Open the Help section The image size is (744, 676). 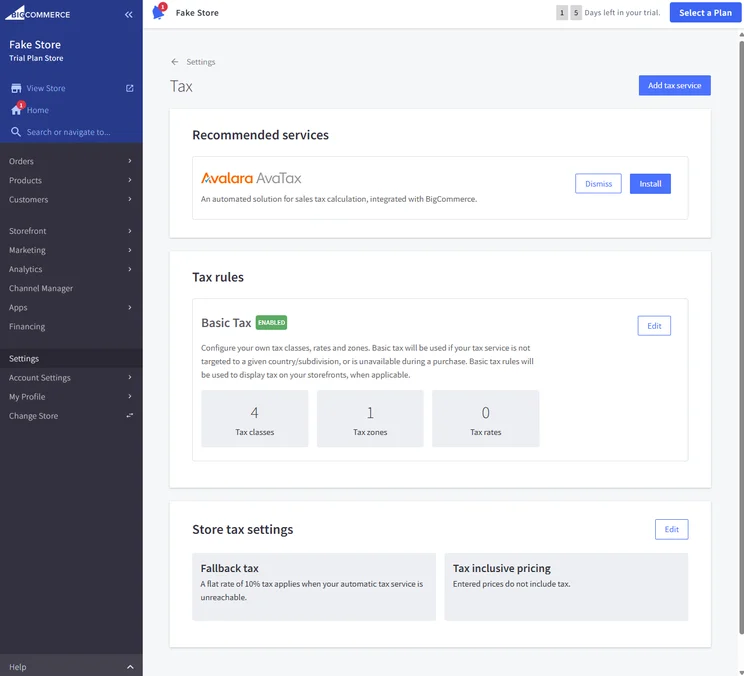point(71,667)
